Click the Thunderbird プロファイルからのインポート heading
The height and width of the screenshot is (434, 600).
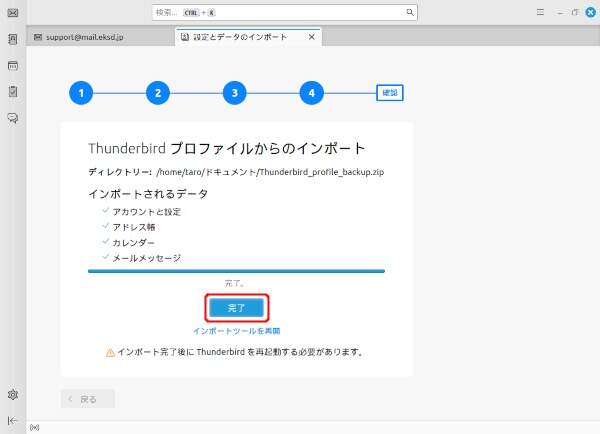click(x=227, y=148)
